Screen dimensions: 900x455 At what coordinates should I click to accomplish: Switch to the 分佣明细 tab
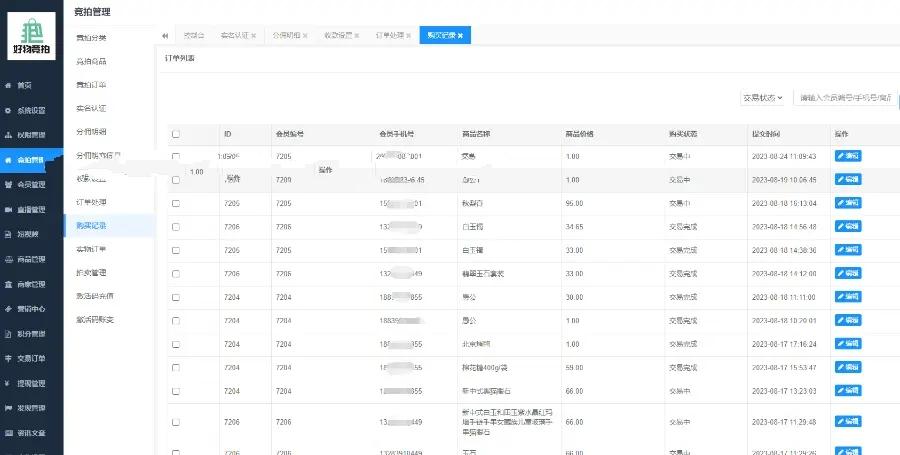pos(286,36)
